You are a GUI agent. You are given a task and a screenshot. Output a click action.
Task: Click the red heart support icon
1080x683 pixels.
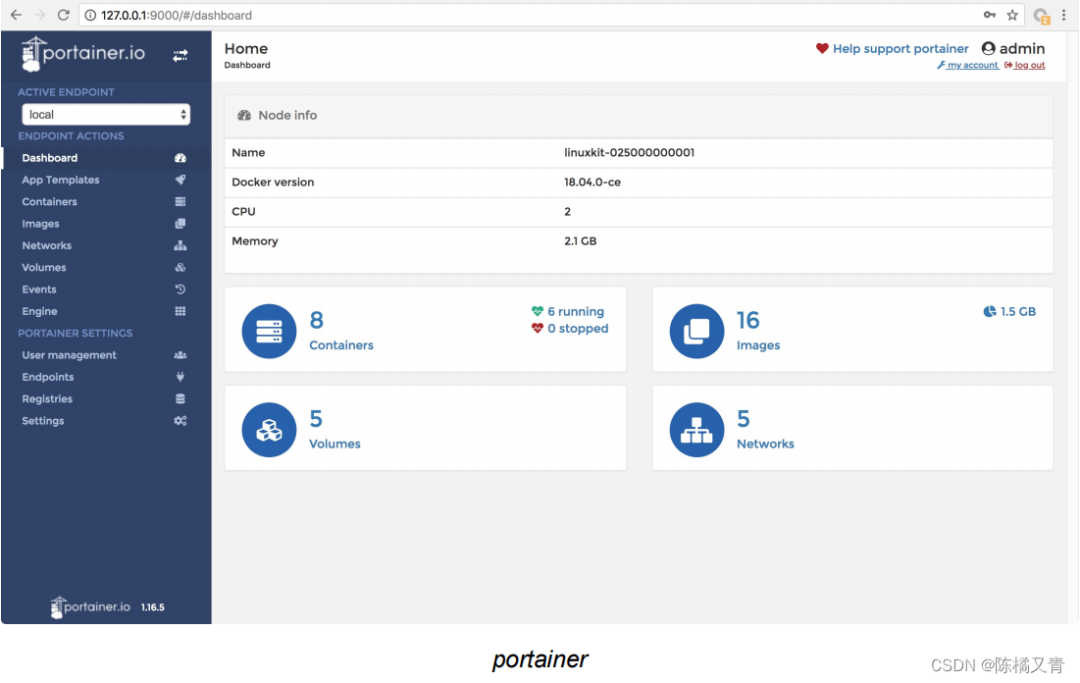tap(822, 48)
